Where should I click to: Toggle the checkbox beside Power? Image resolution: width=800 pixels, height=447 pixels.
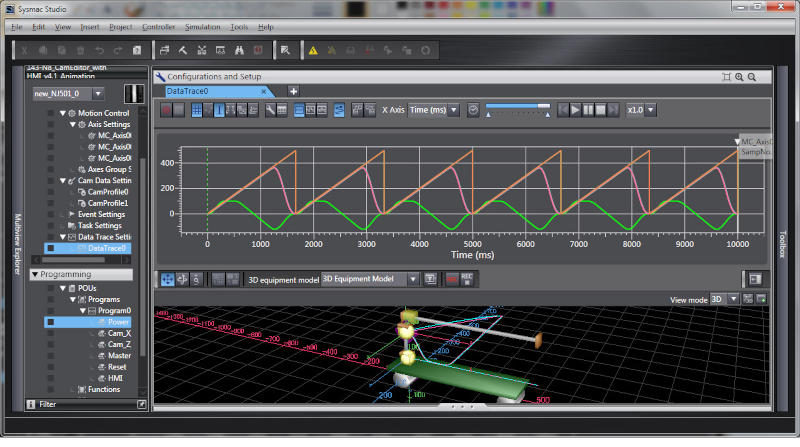coord(51,322)
